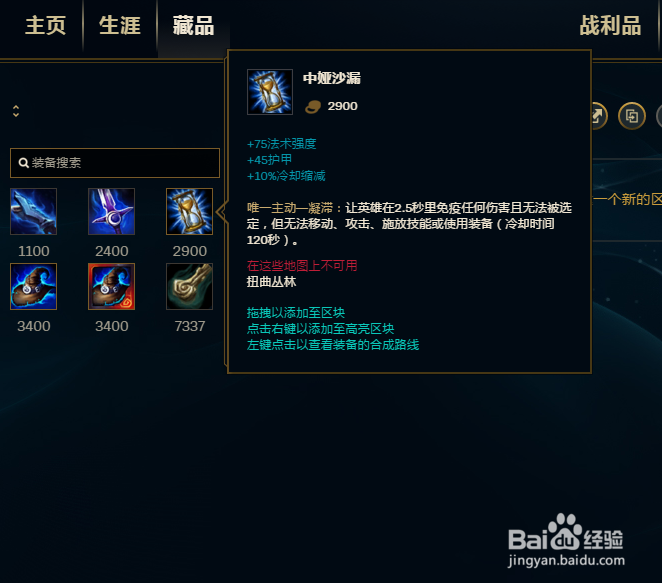Select the Zhonya's Hourglass item priced 2900
Screen dimensions: 662x583
(x=189, y=212)
